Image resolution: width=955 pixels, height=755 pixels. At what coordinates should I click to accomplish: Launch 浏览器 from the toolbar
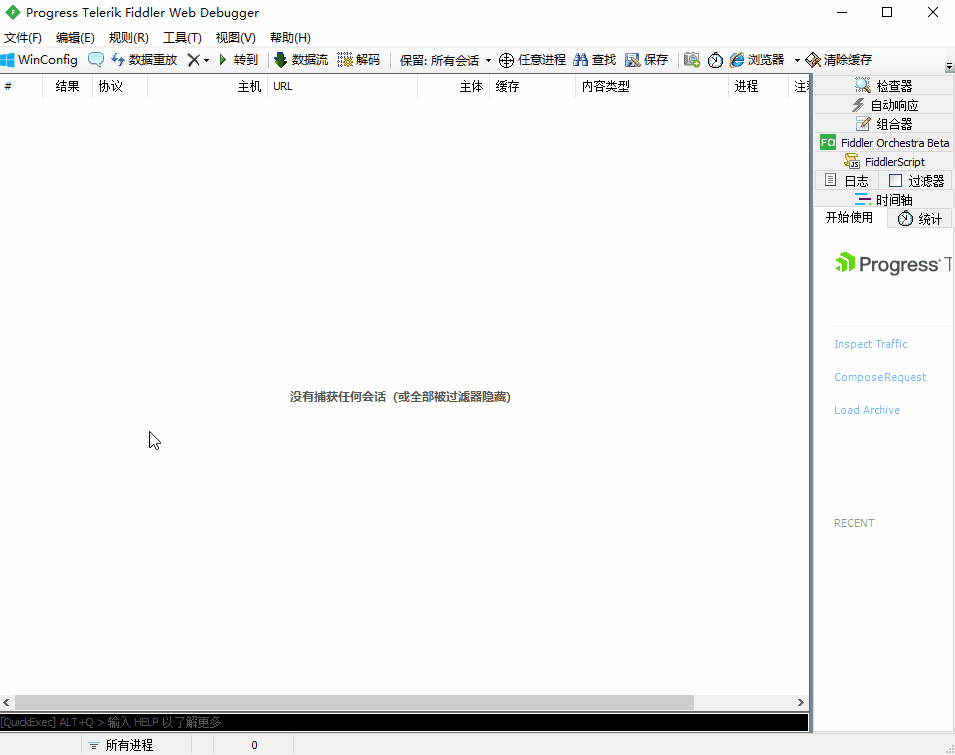(x=757, y=60)
